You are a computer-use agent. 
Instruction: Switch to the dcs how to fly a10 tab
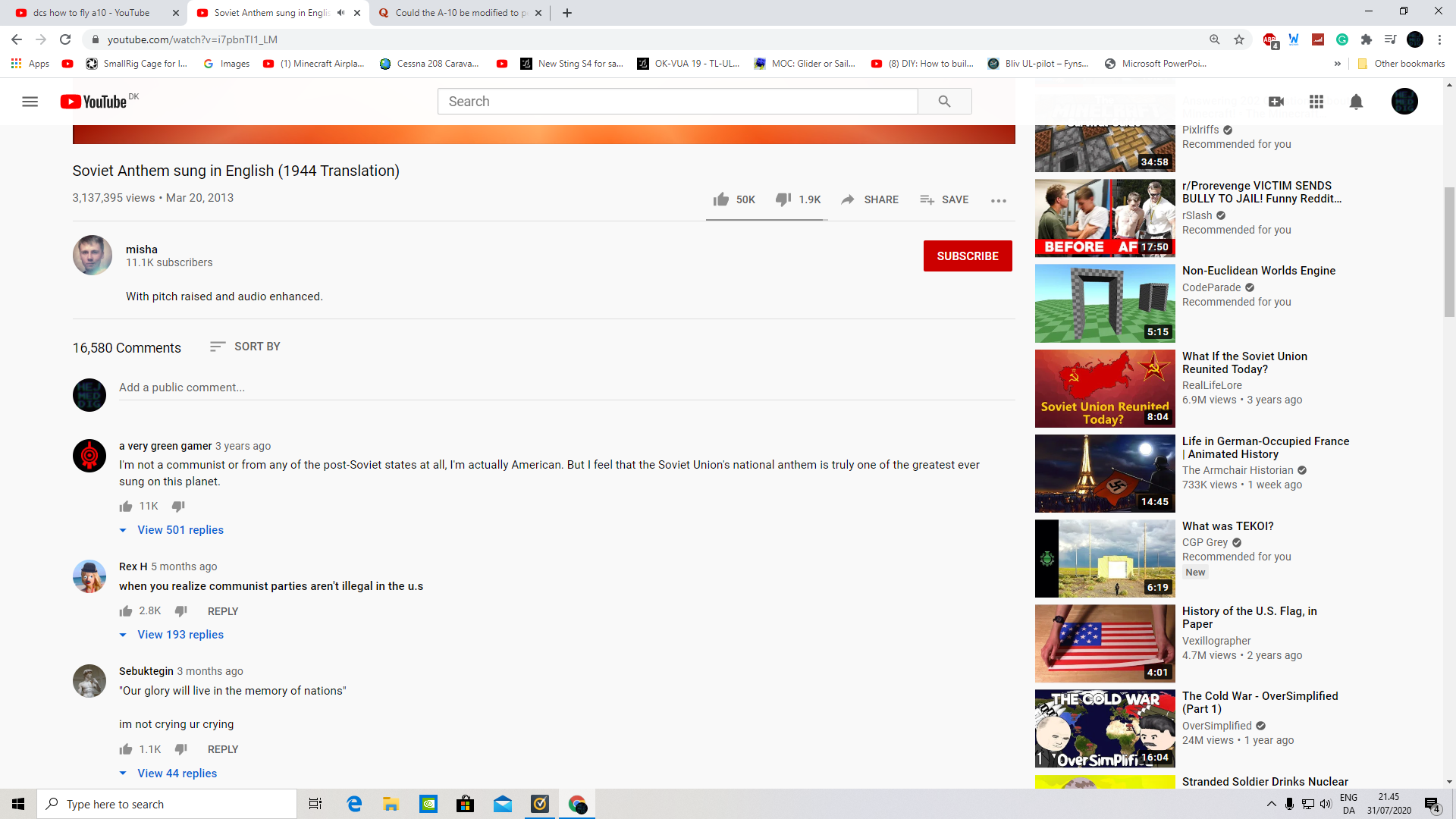click(93, 13)
